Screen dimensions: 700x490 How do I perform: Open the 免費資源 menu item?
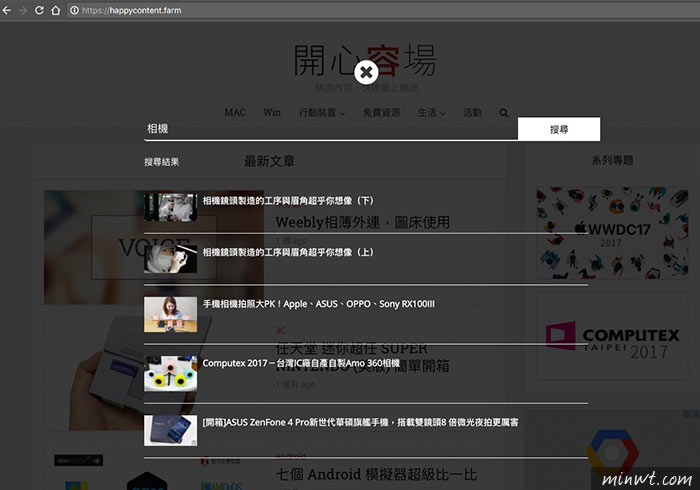[381, 112]
